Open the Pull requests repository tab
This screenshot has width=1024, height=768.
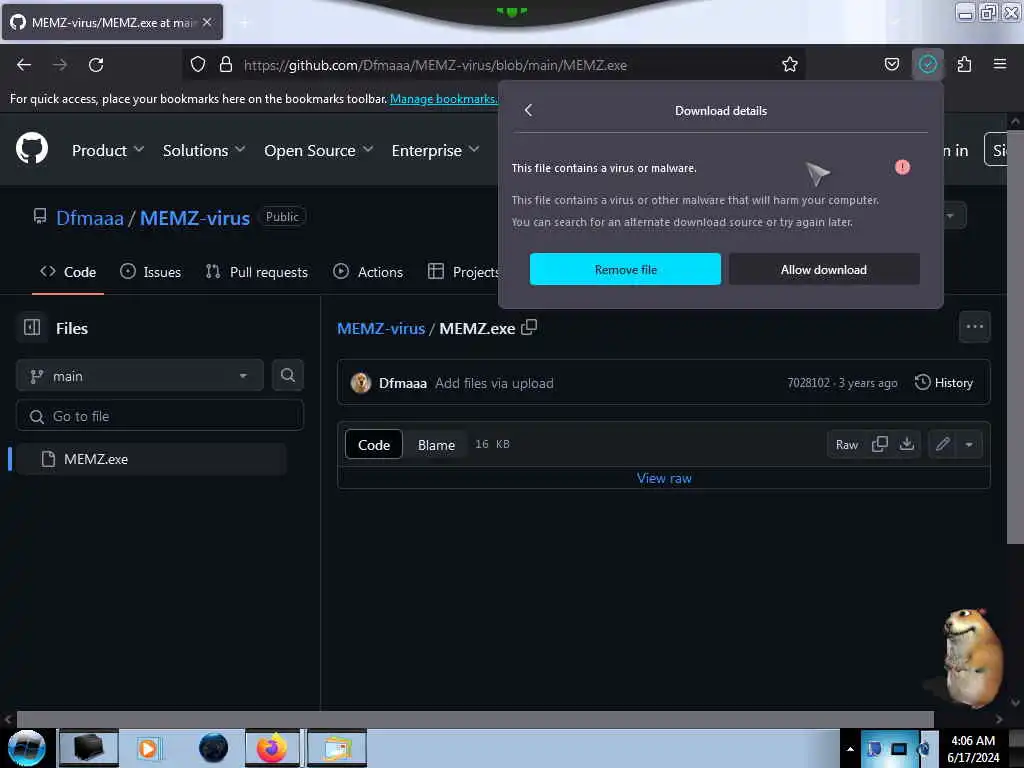pyautogui.click(x=257, y=272)
